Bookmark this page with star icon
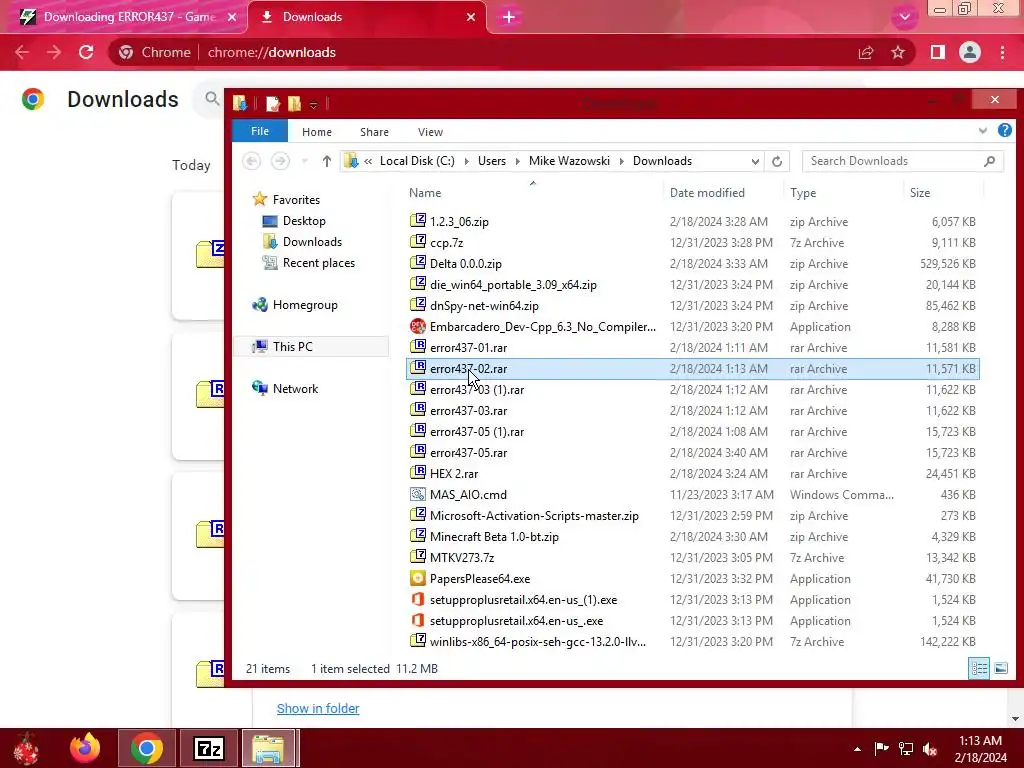 click(898, 52)
